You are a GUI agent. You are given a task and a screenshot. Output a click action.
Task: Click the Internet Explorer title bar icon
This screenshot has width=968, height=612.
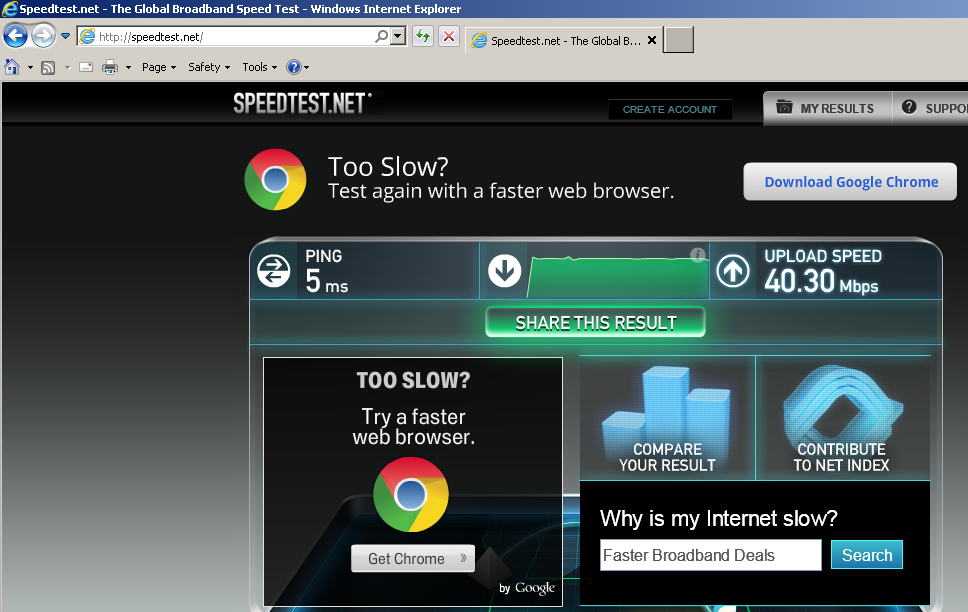click(9, 9)
